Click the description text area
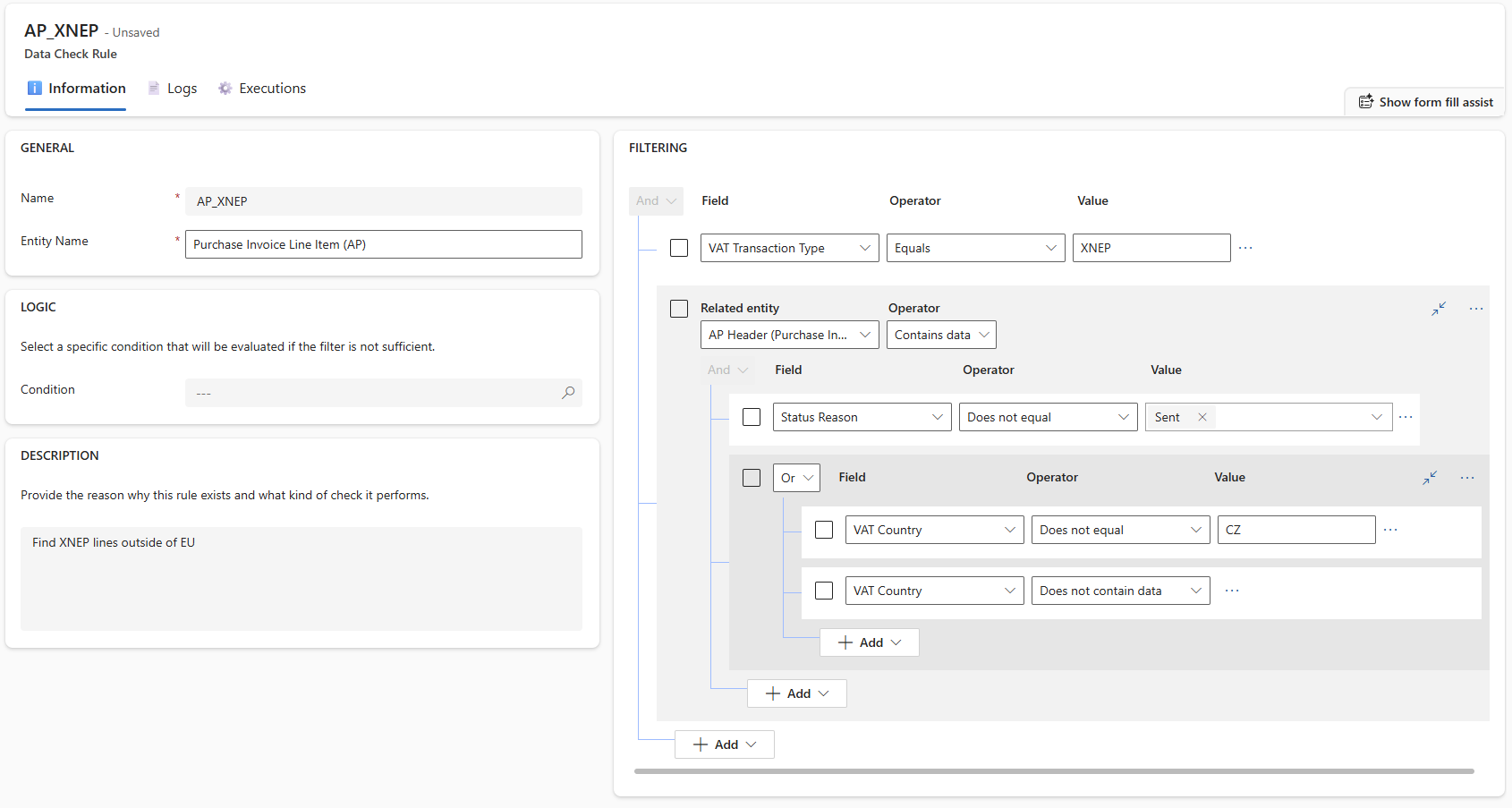The width and height of the screenshot is (1512, 808). [302, 579]
